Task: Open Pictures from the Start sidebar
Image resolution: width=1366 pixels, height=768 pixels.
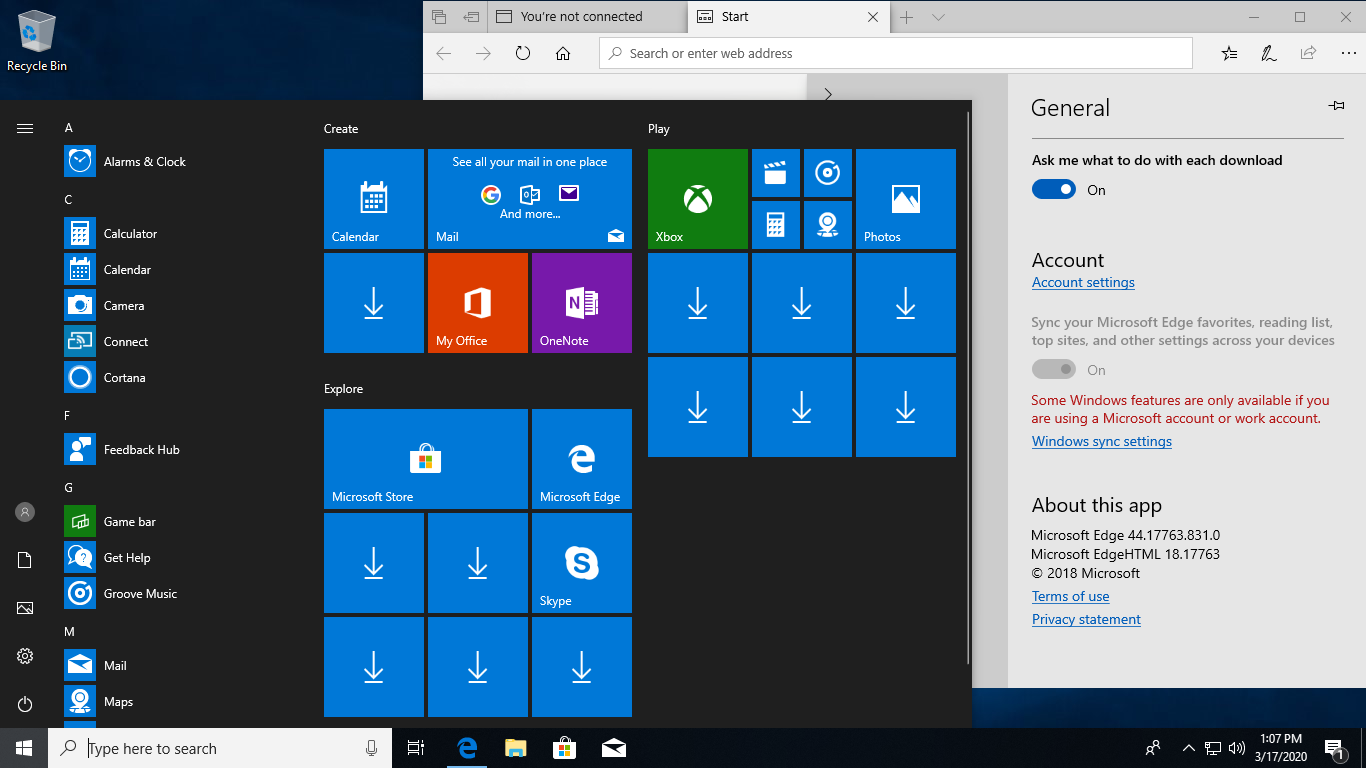Action: click(x=25, y=608)
